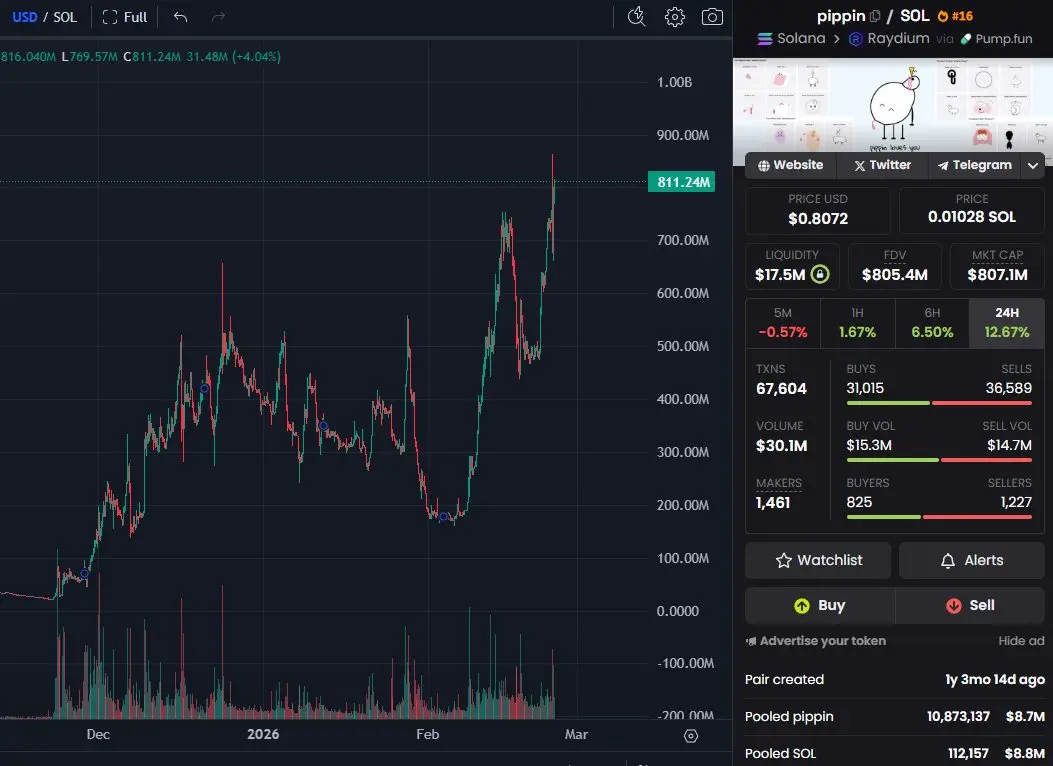Image resolution: width=1053 pixels, height=766 pixels.
Task: Switch chart denomination to SOL
Action: point(65,17)
